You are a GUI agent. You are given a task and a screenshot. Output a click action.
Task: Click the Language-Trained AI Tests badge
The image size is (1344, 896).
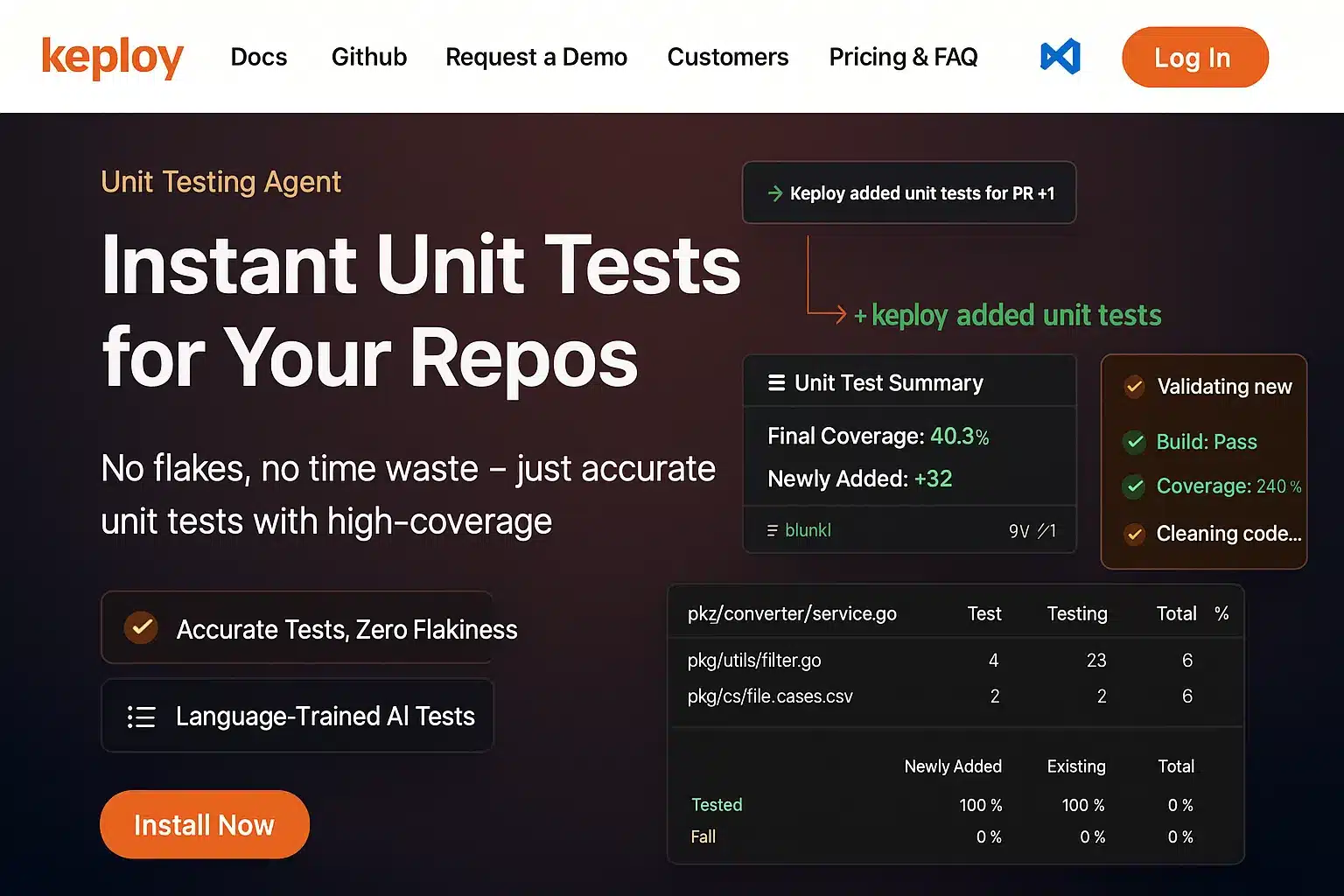tap(297, 716)
